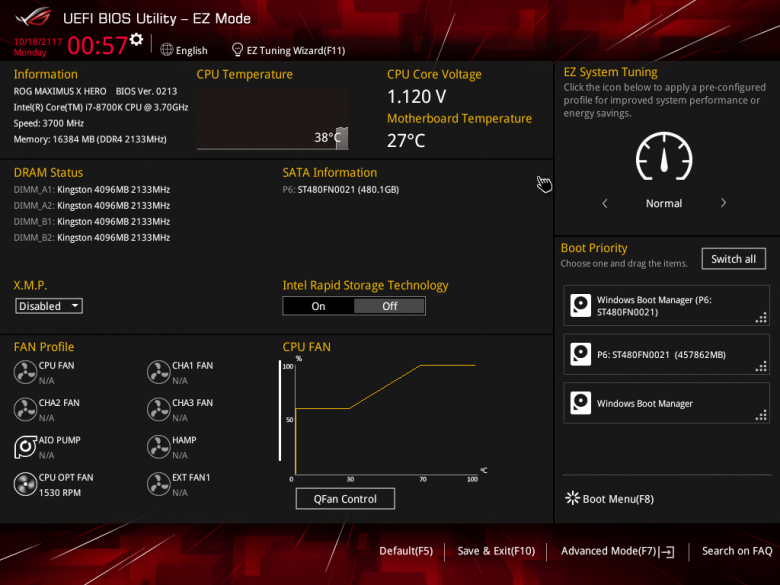Click DIMM_A1 Kingston 4096MB entry
The height and width of the screenshot is (585, 780).
[x=92, y=190]
